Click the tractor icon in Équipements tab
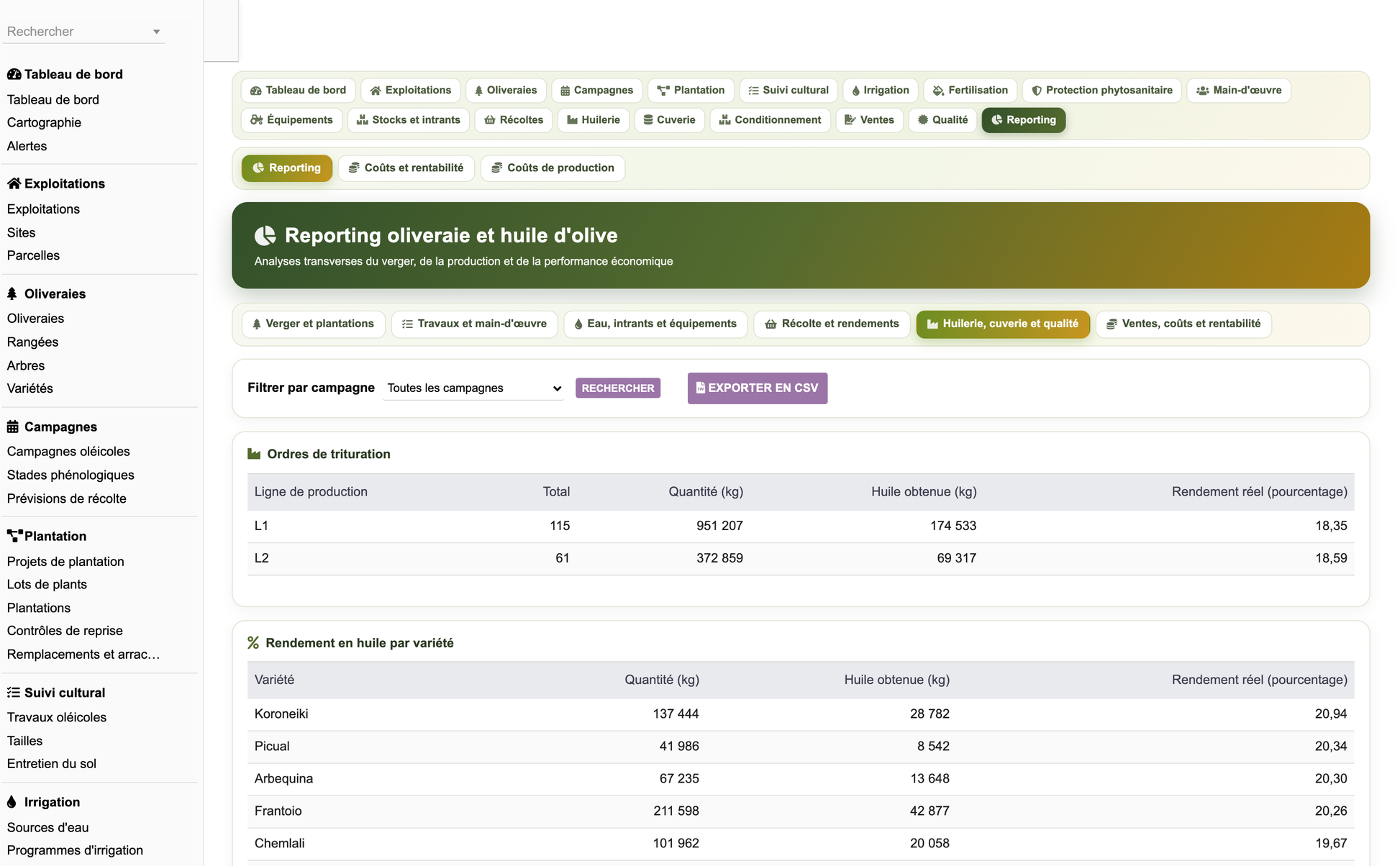This screenshot has height=866, width=1400. (x=256, y=120)
